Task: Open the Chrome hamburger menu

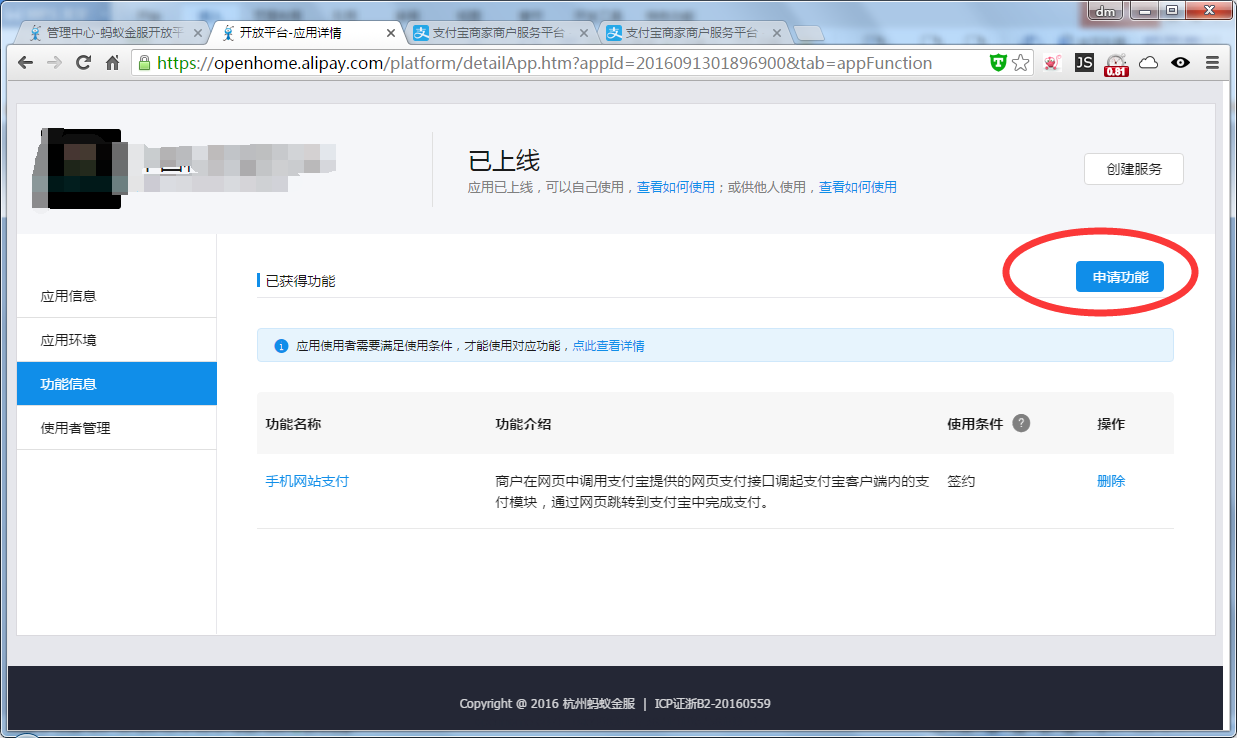Action: [x=1212, y=62]
